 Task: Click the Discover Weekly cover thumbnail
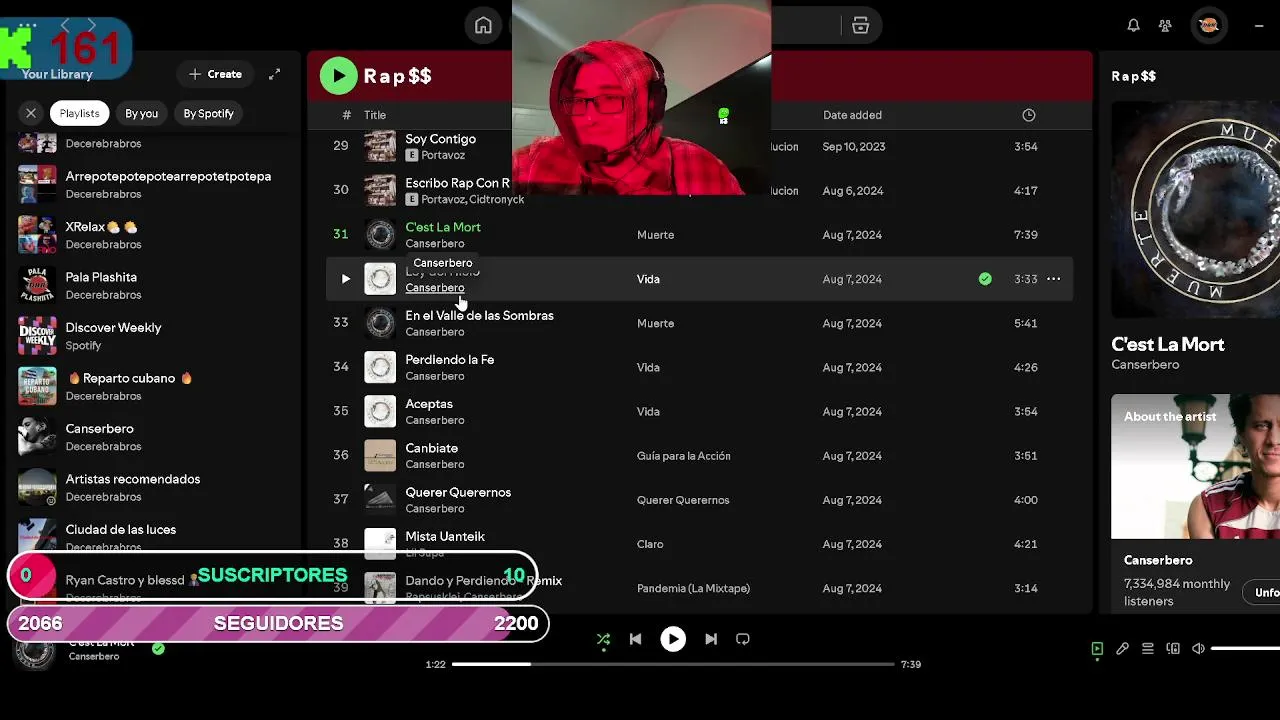(x=38, y=336)
